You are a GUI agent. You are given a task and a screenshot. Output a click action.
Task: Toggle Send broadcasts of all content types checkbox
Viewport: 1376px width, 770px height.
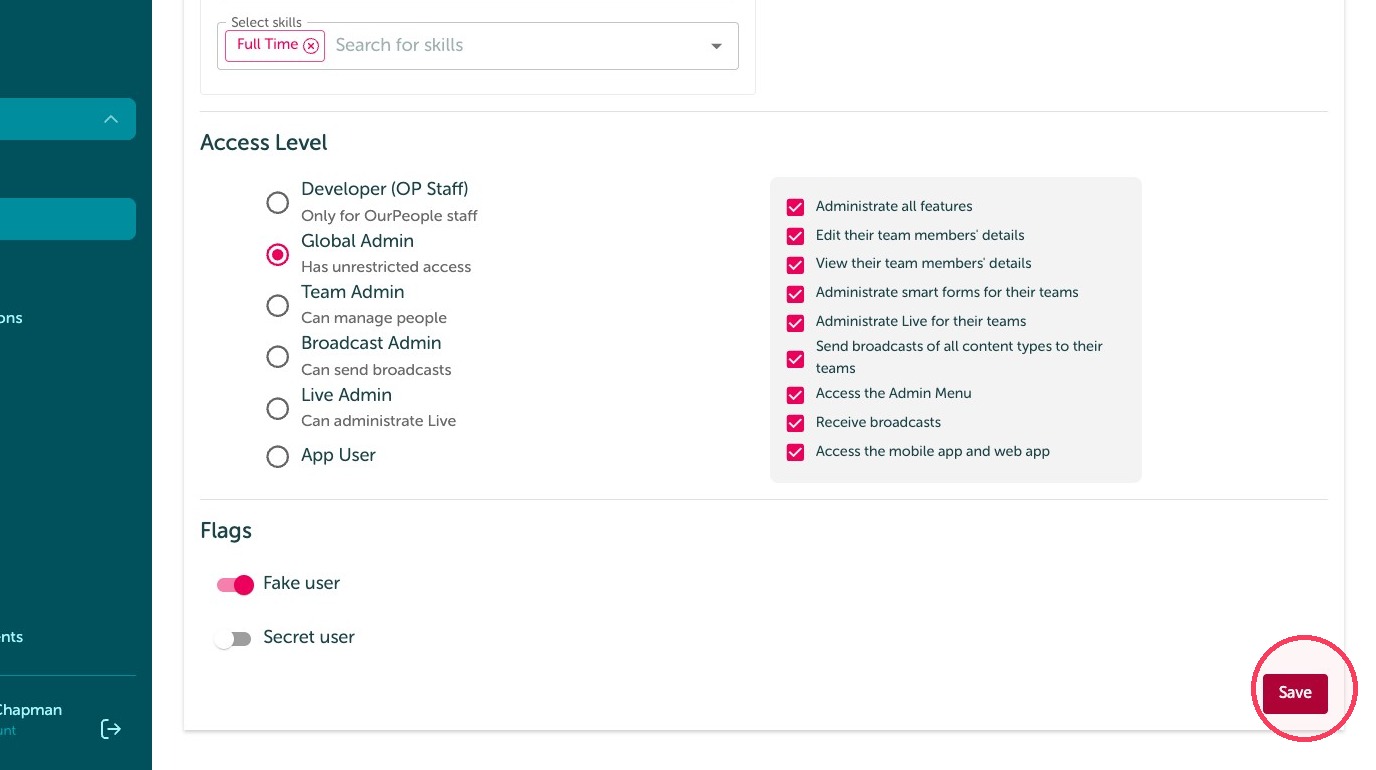[795, 359]
